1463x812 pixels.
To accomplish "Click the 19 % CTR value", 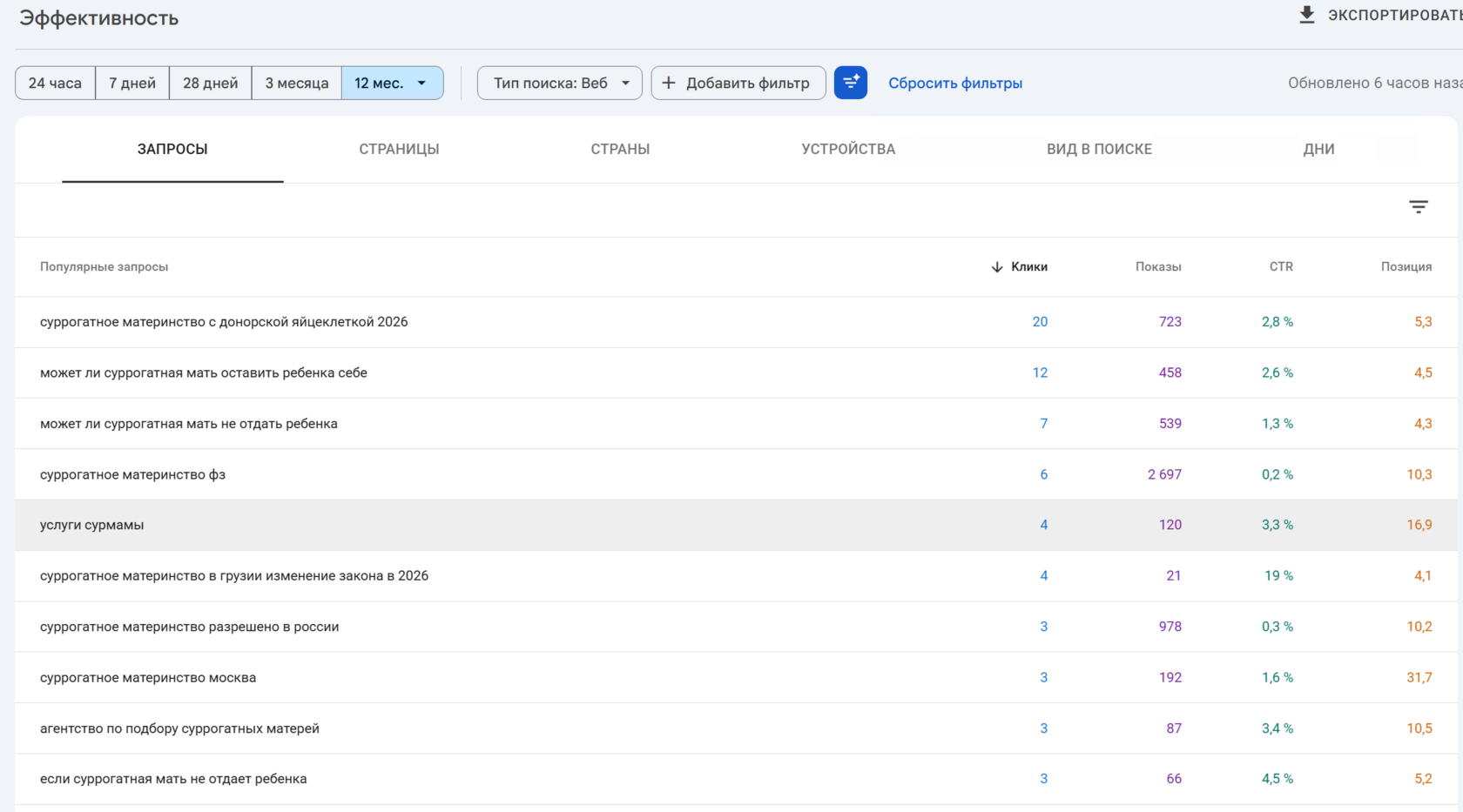I will pyautogui.click(x=1278, y=575).
